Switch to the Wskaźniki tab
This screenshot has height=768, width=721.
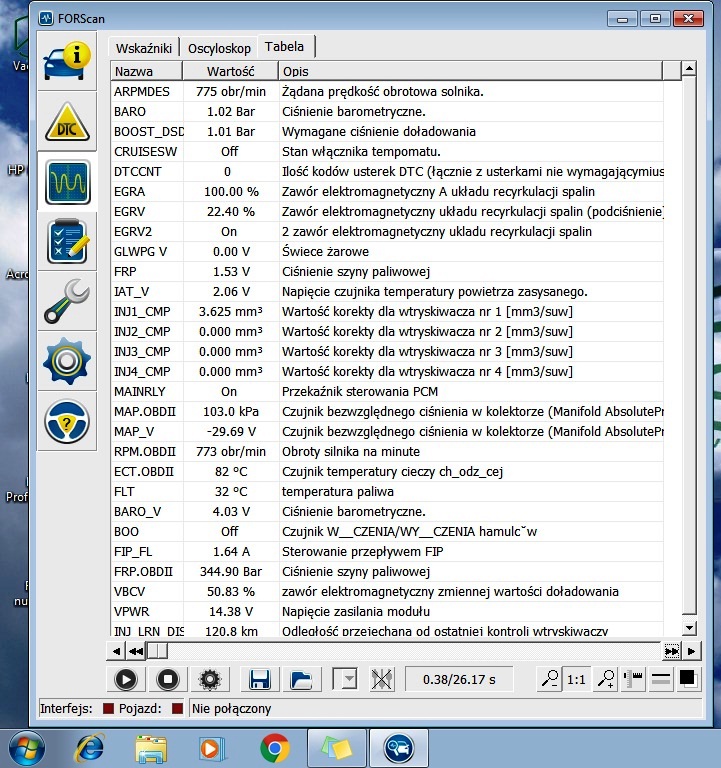pos(145,48)
